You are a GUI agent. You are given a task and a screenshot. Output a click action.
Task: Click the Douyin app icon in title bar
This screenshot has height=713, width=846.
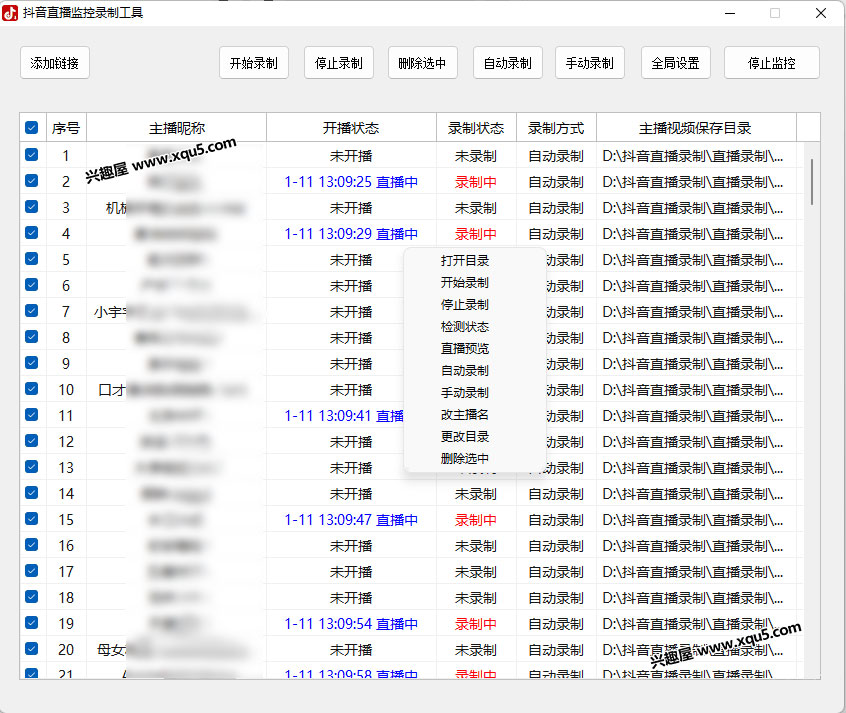pos(10,13)
